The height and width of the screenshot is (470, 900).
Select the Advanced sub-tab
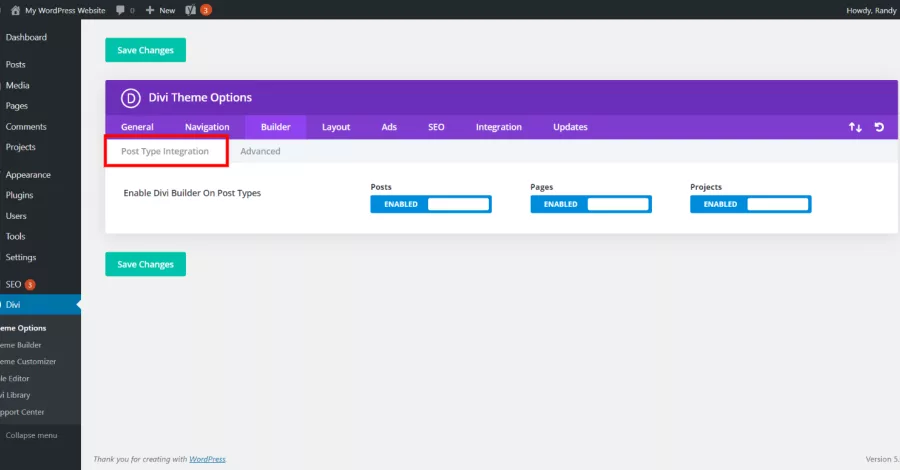coord(261,152)
